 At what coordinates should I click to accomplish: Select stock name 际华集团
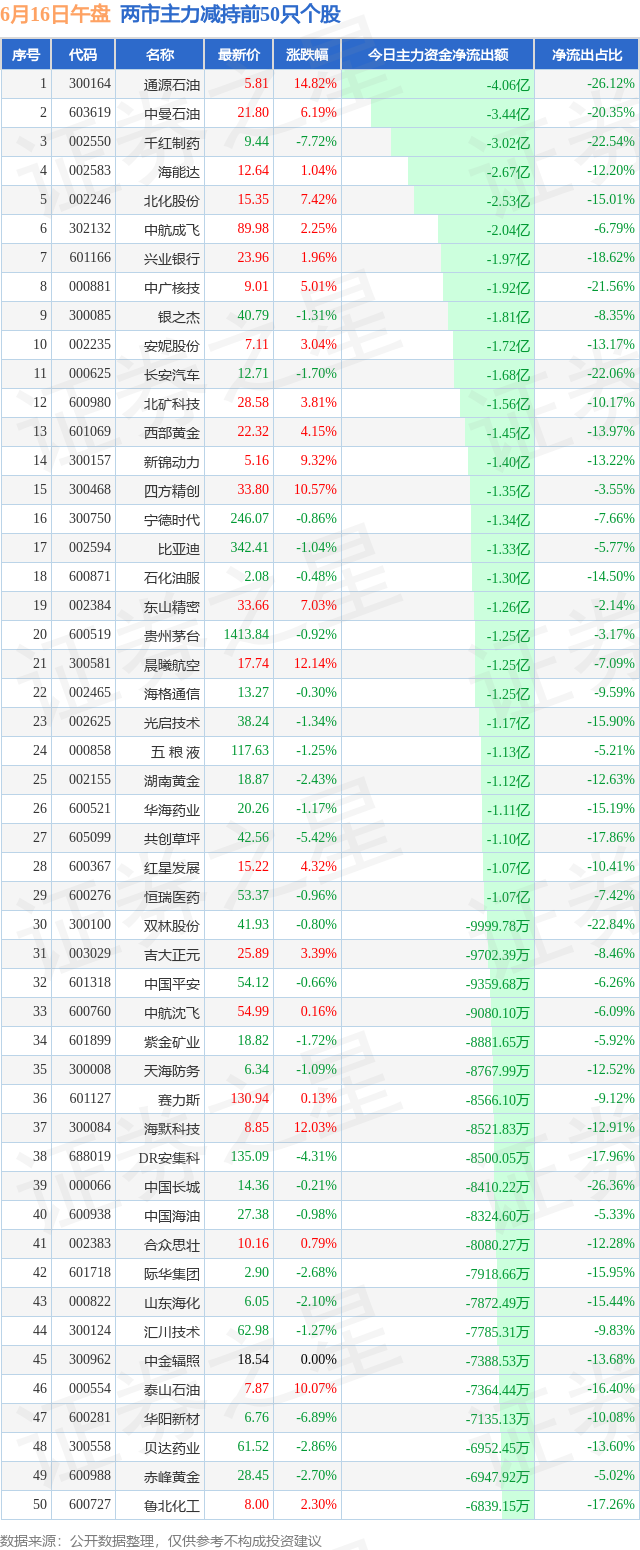pos(172,1274)
